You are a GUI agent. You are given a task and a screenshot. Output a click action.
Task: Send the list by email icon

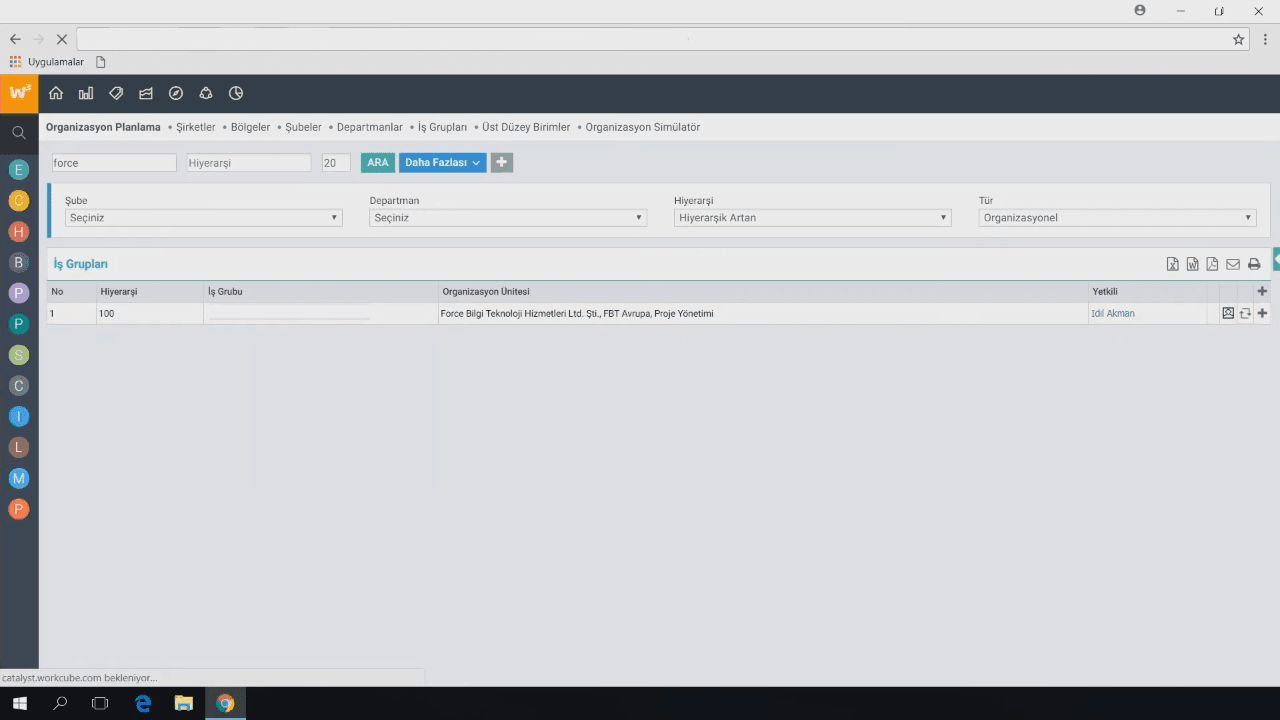click(x=1233, y=264)
